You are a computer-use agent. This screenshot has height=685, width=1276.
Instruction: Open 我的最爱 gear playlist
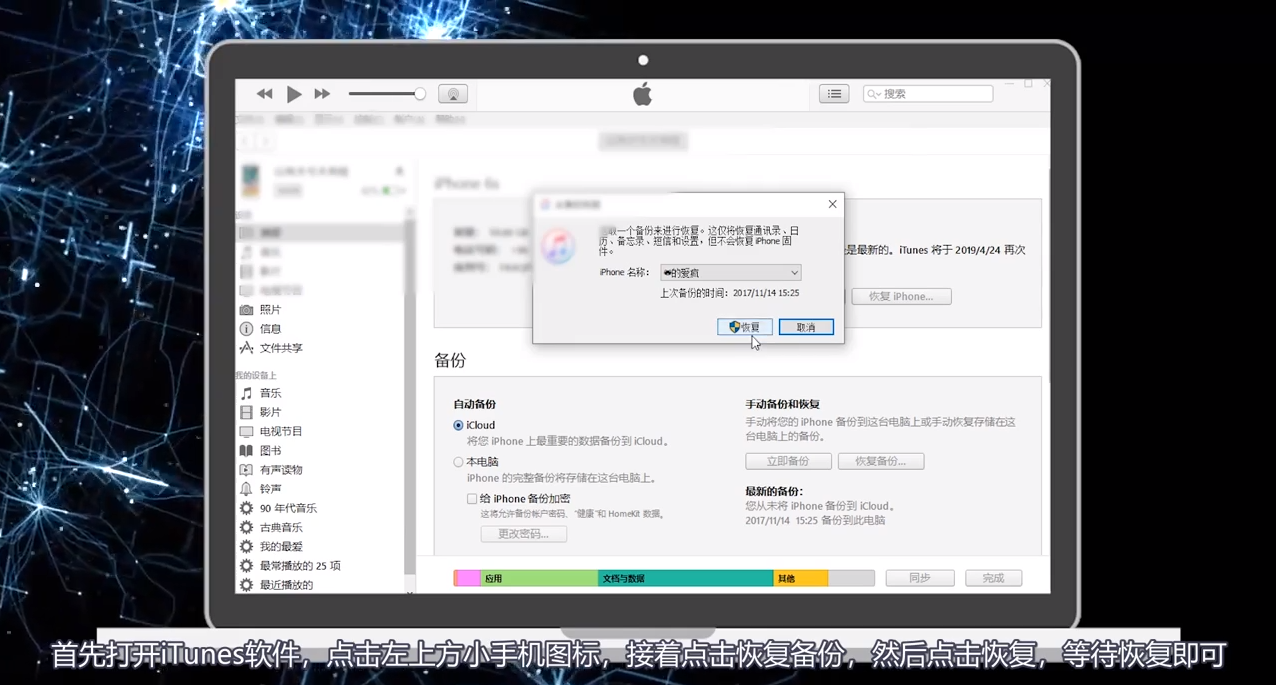point(246,547)
